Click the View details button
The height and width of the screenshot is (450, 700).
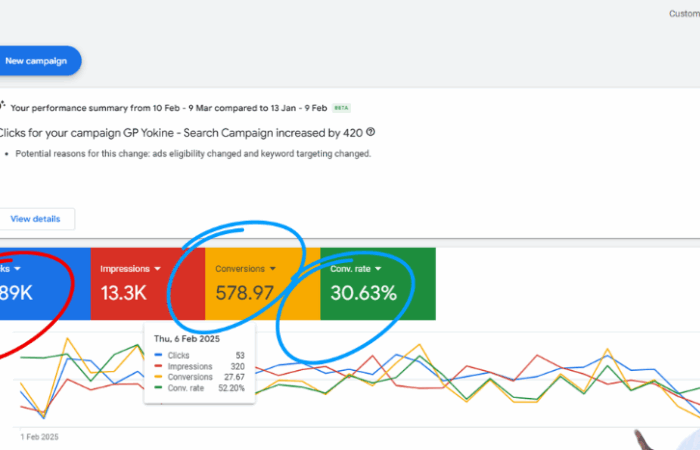pos(36,218)
